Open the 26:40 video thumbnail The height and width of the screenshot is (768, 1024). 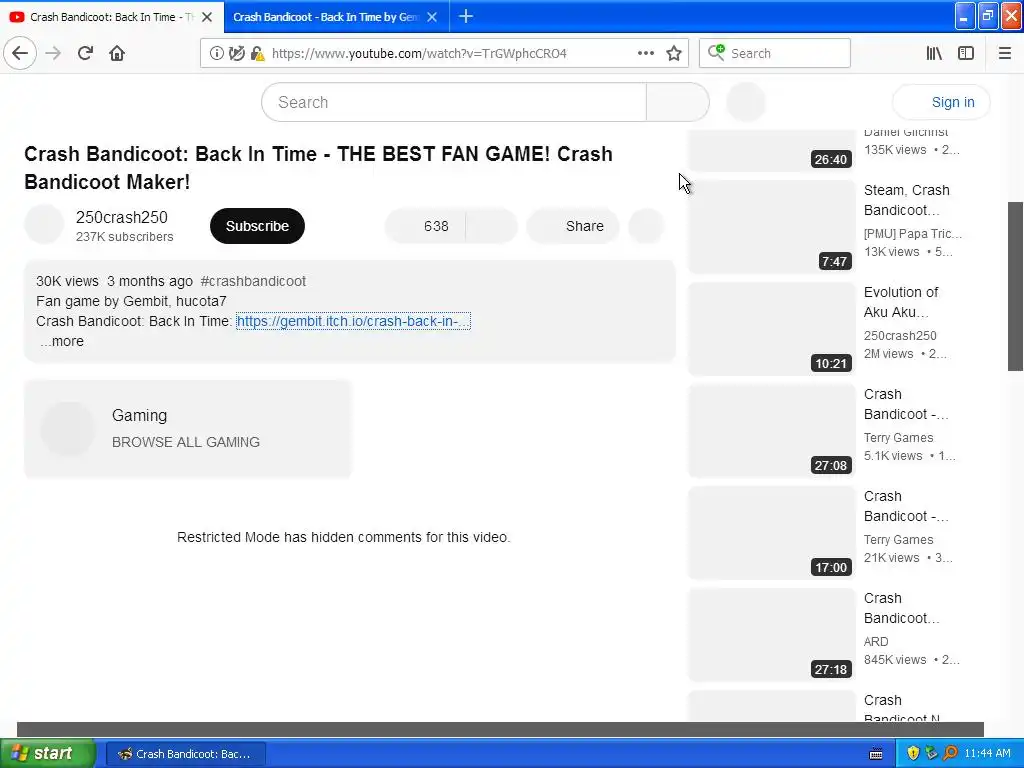[771, 150]
